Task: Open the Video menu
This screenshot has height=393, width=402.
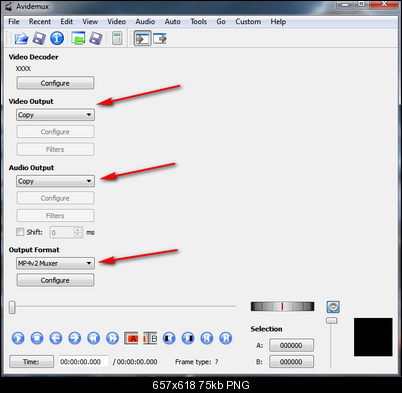Action: click(x=116, y=22)
